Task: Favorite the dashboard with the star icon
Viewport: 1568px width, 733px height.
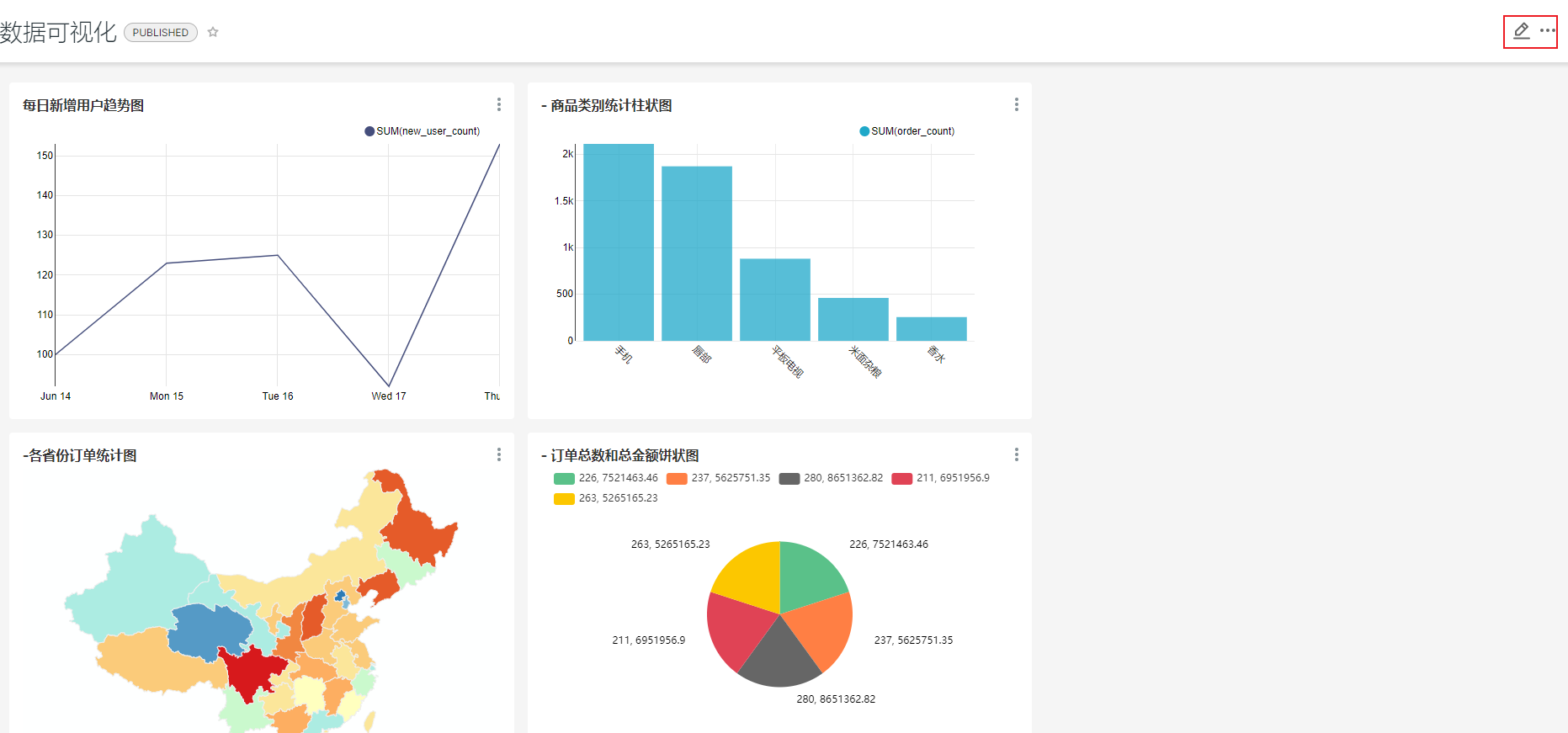Action: (213, 32)
